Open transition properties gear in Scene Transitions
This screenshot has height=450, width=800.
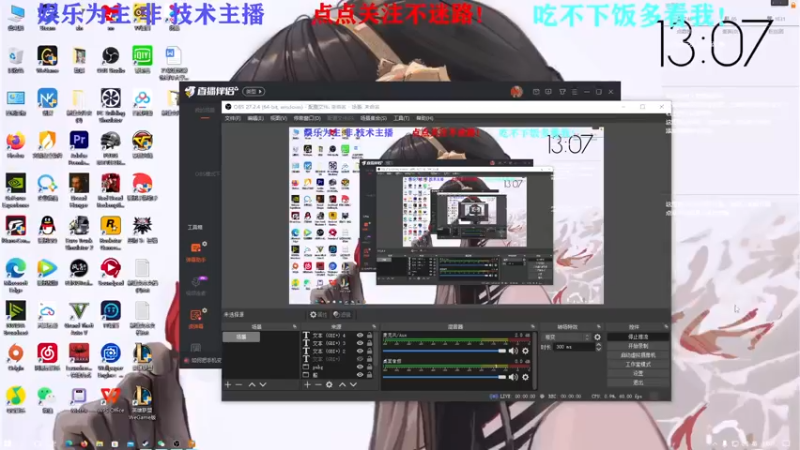(x=597, y=337)
